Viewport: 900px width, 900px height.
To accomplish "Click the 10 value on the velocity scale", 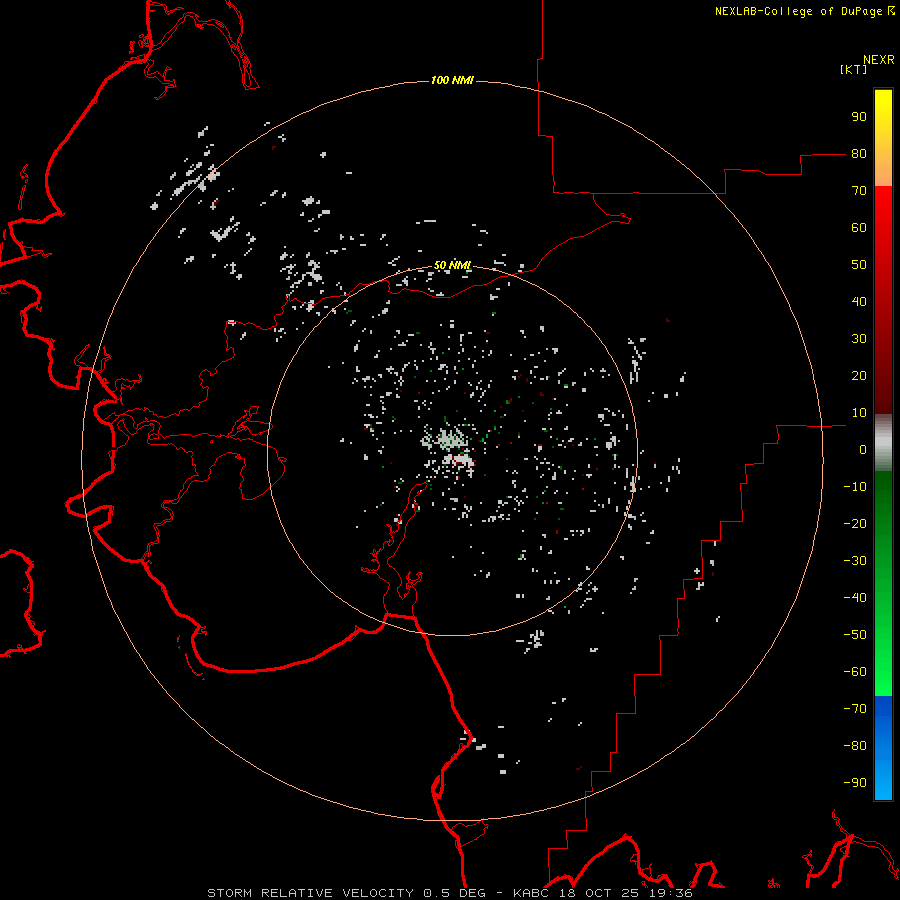I will pos(859,413).
